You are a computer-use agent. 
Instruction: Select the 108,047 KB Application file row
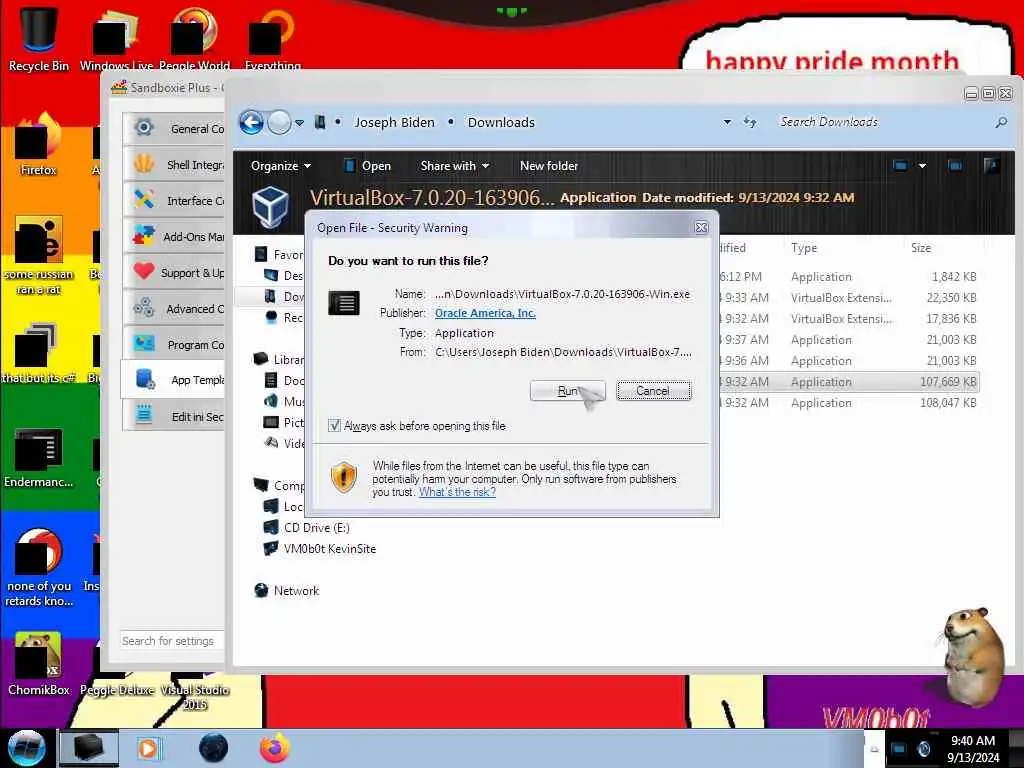click(849, 403)
